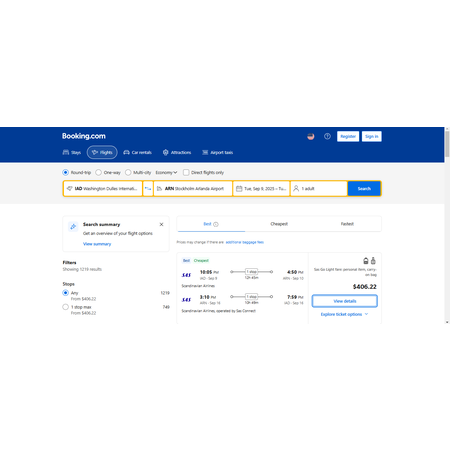Screen dimensions: 450x450
Task: Click 'Showing 1219 results' text
Action: (82, 269)
